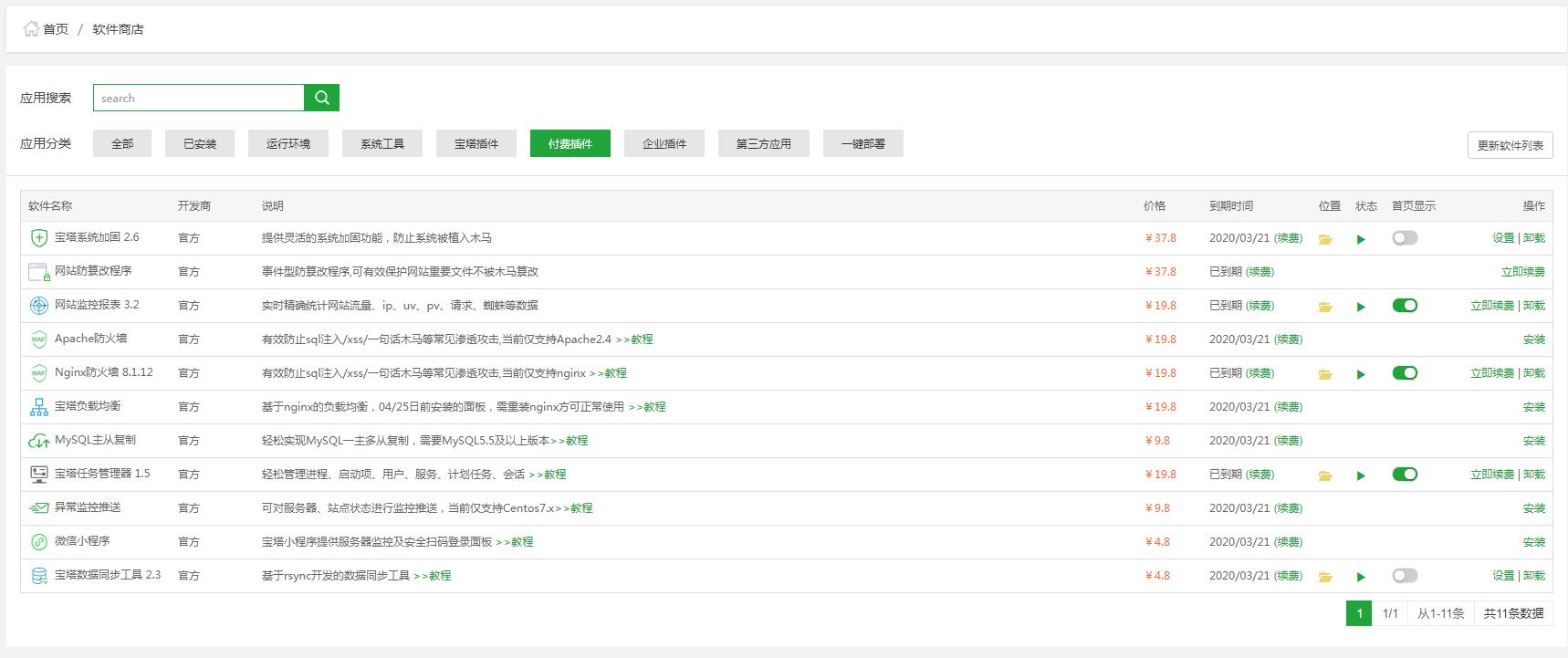Click the 网站防篡改程序 row icon
This screenshot has height=658, width=1568.
[39, 272]
